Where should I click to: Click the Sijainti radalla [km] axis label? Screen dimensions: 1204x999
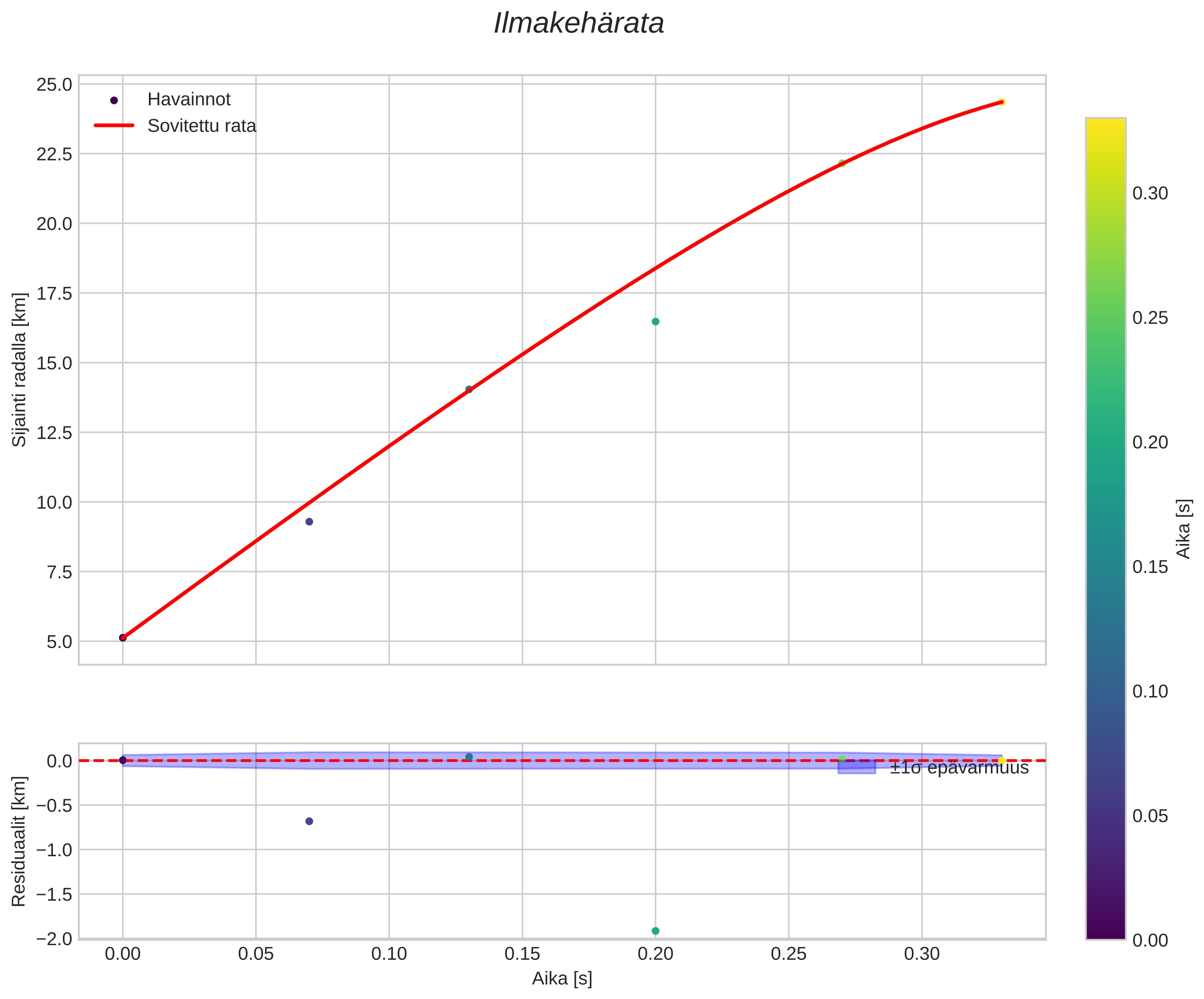pyautogui.click(x=19, y=370)
